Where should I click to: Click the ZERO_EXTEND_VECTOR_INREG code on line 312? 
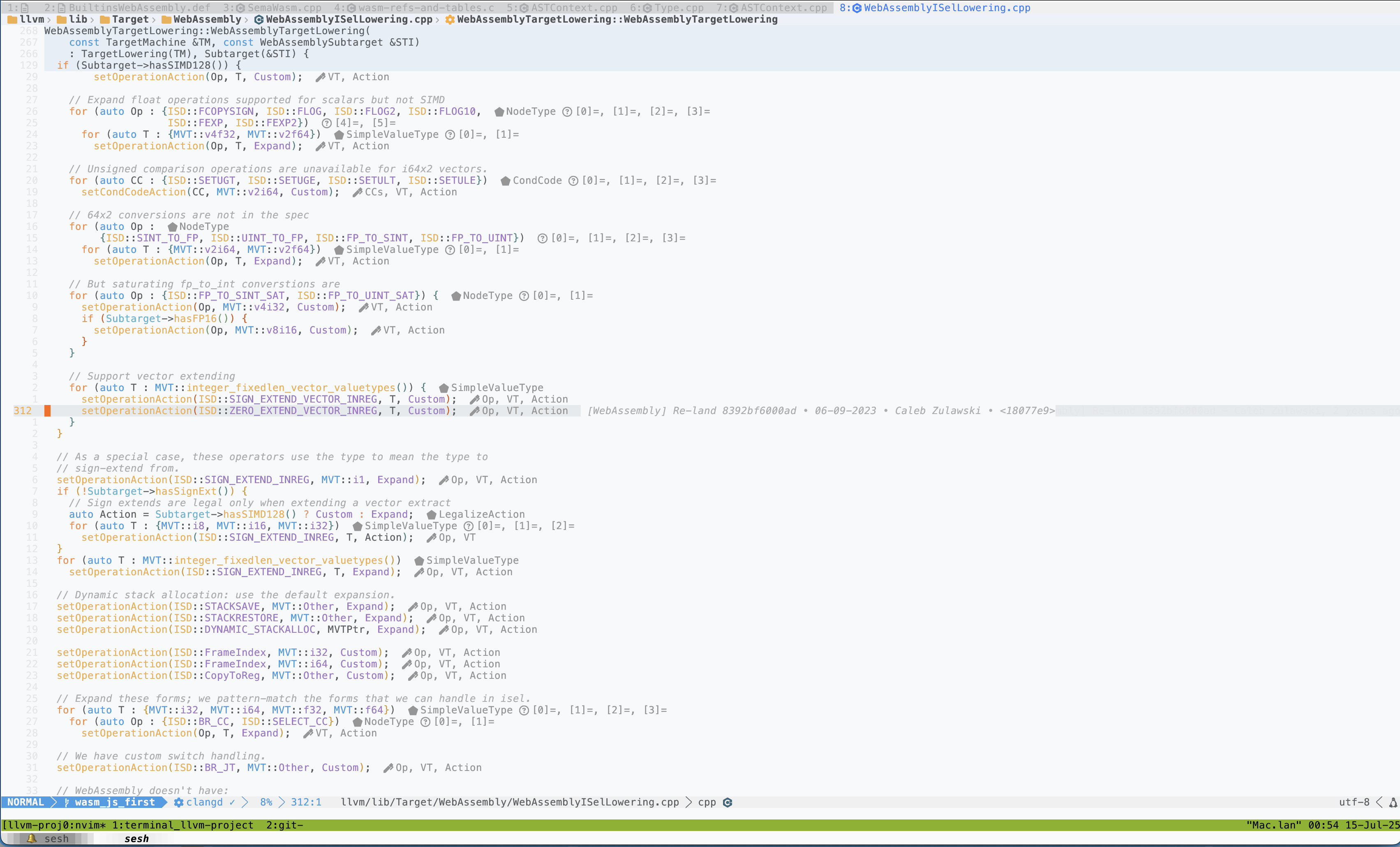(303, 410)
